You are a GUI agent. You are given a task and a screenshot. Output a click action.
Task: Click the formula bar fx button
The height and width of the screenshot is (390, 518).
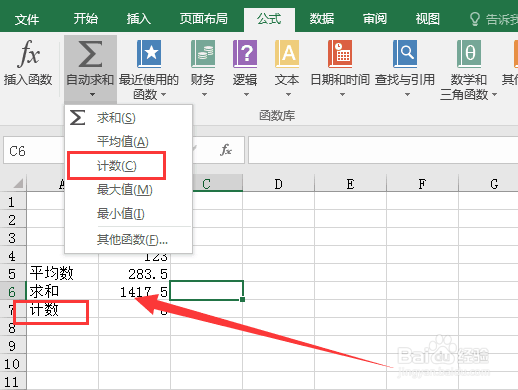pos(226,150)
